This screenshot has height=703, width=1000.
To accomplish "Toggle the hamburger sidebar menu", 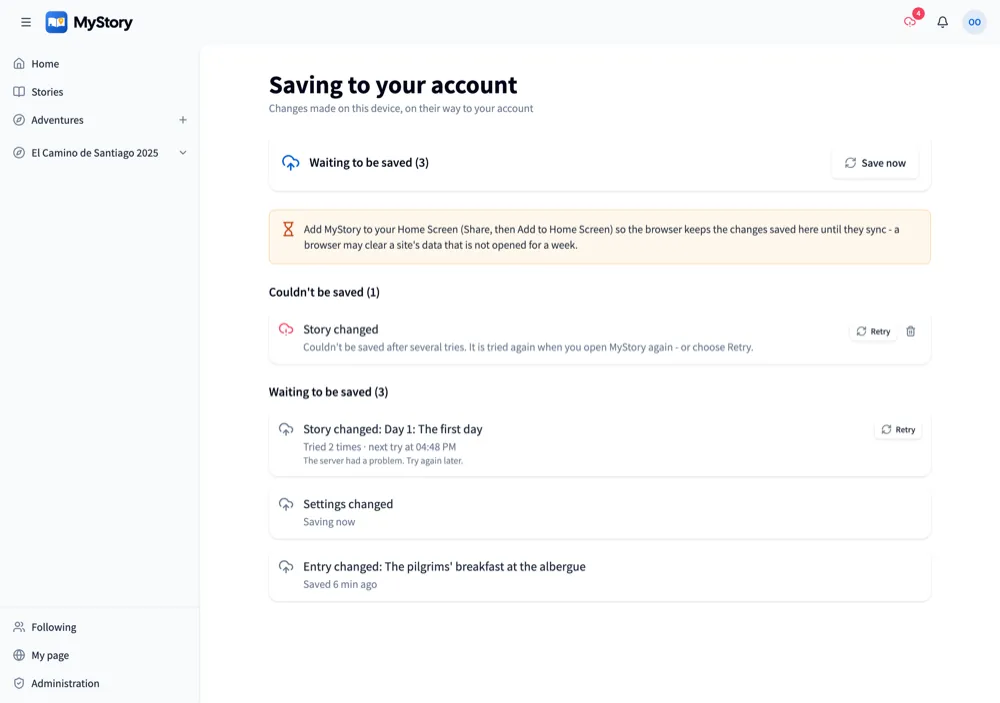I will (x=26, y=22).
